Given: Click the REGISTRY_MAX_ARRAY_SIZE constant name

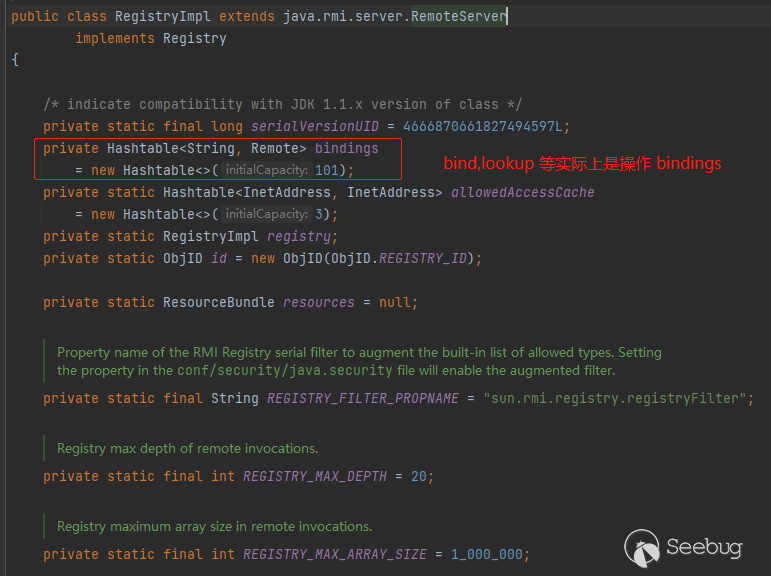Looking at the screenshot, I should click(334, 554).
